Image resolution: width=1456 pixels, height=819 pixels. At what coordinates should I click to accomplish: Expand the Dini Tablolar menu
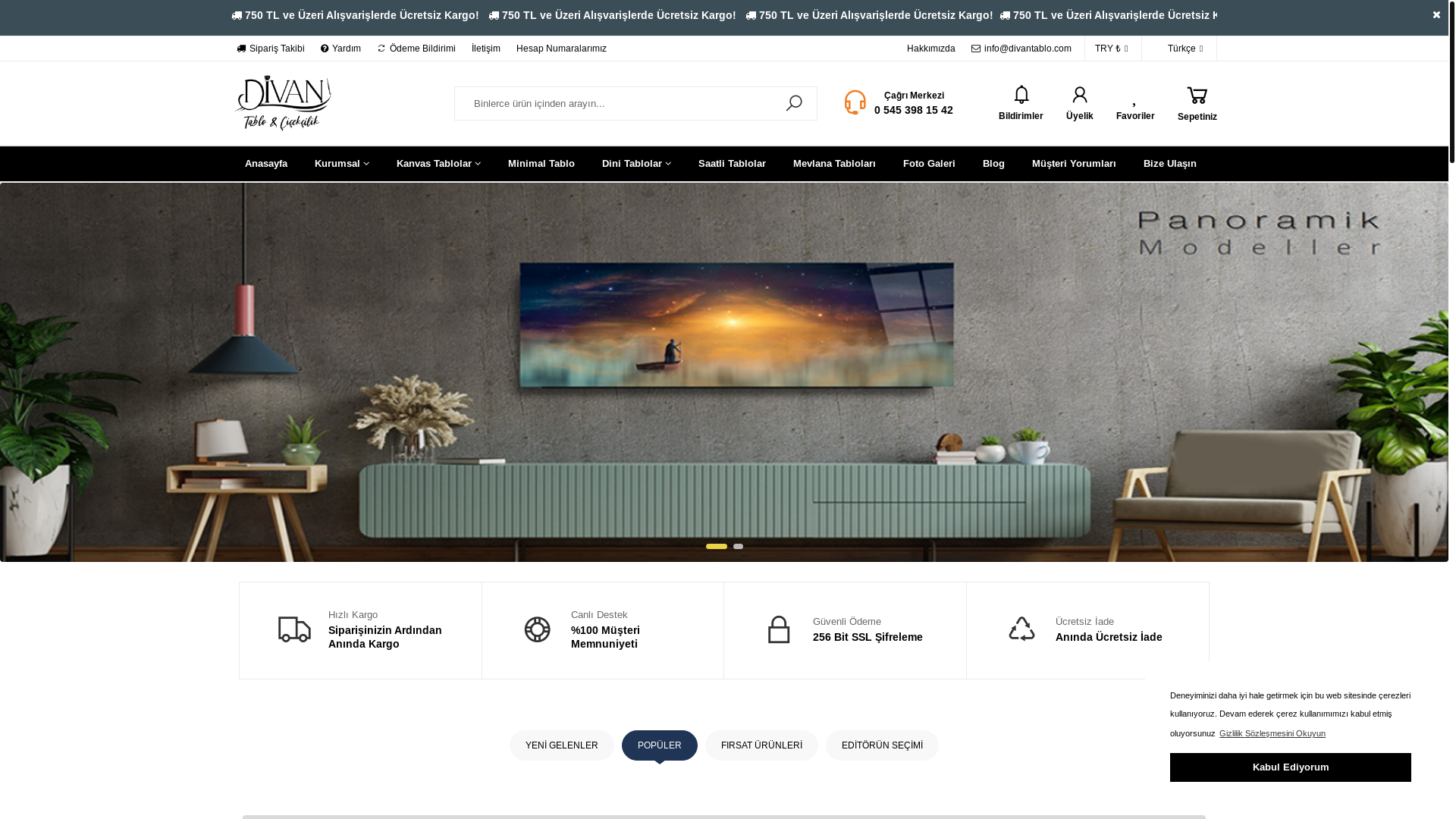click(636, 164)
